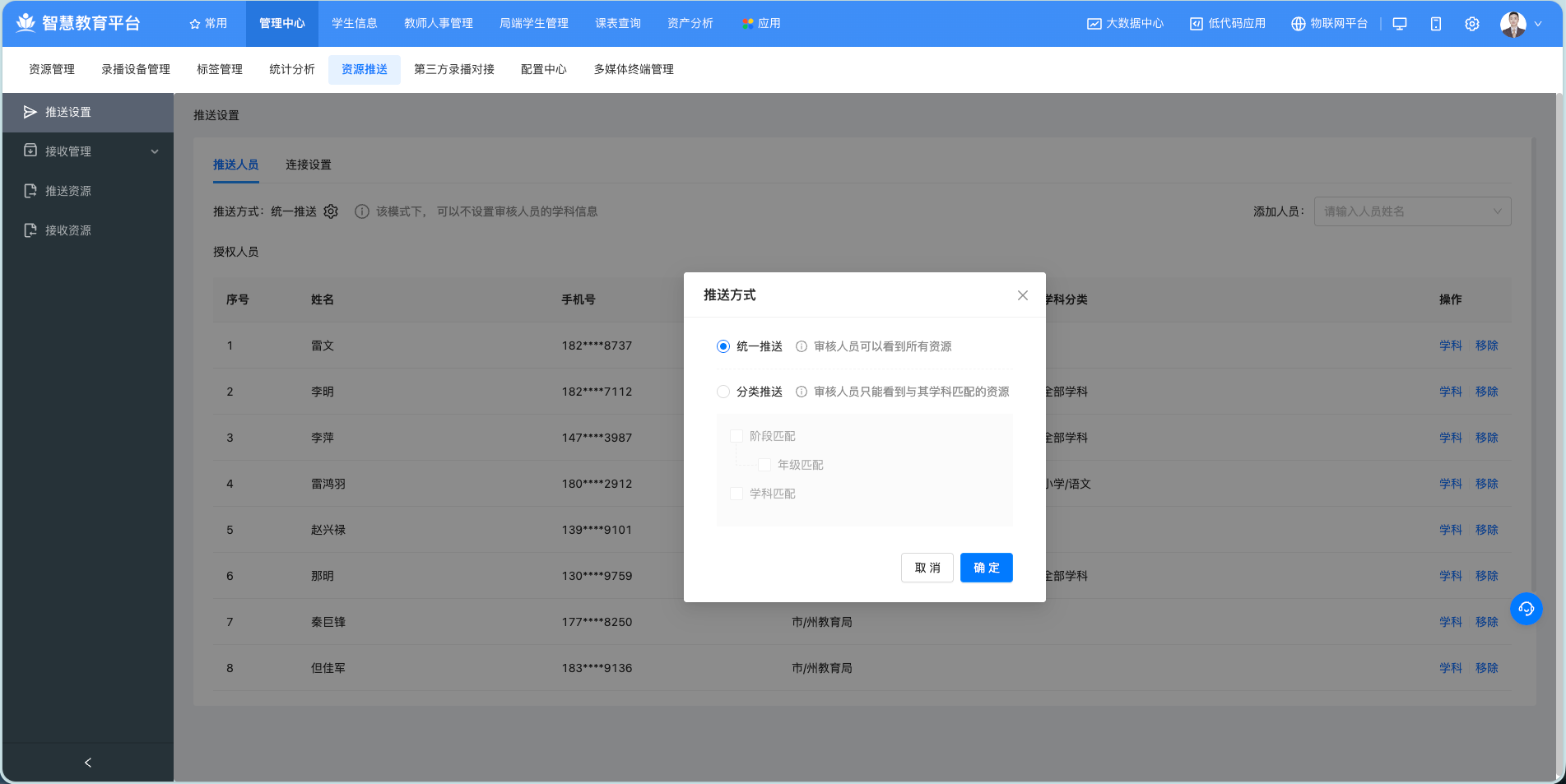
Task: Click the gear icon beside 统一推送
Action: click(x=331, y=211)
